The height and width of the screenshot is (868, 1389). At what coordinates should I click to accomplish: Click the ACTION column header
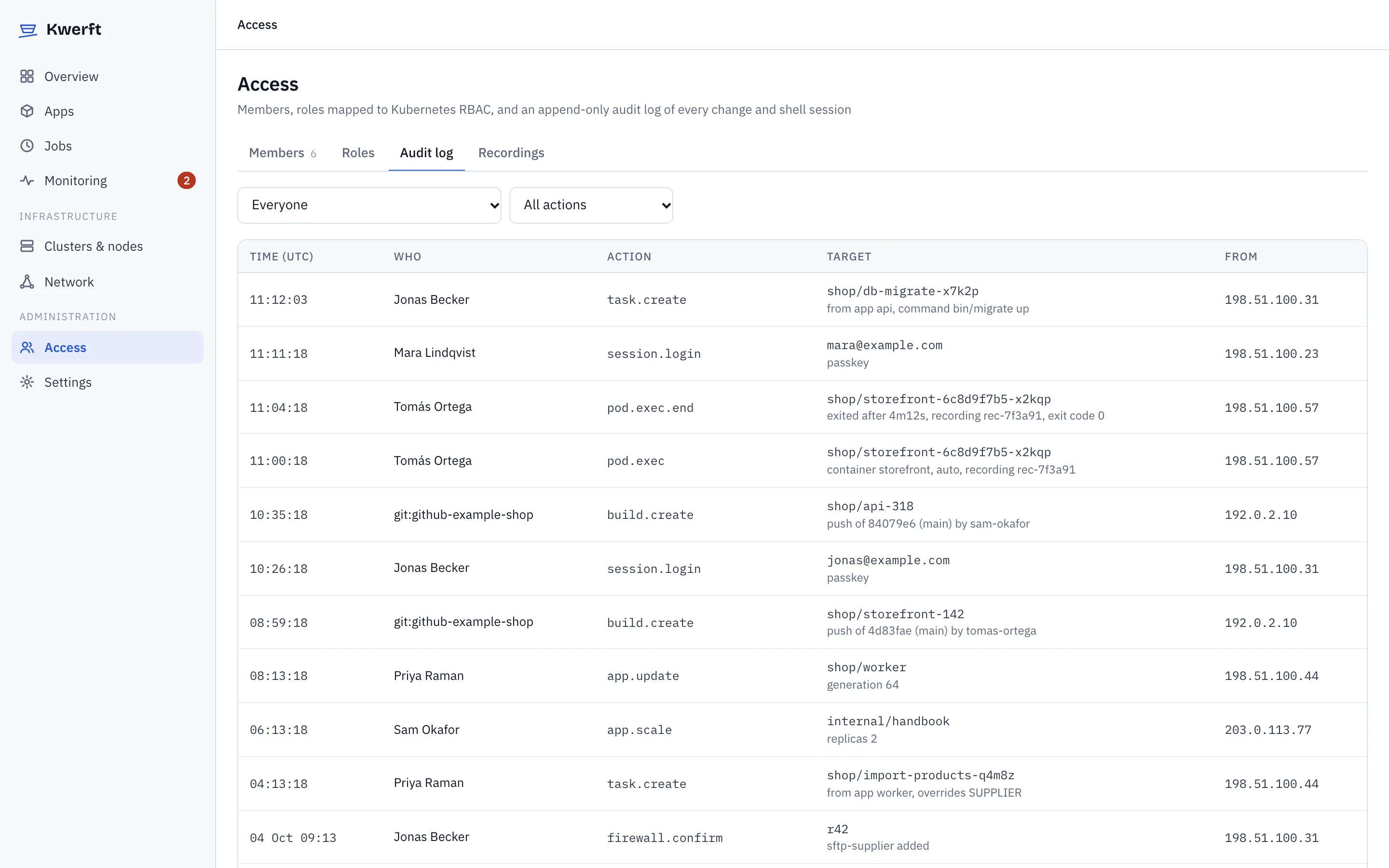pyautogui.click(x=629, y=257)
